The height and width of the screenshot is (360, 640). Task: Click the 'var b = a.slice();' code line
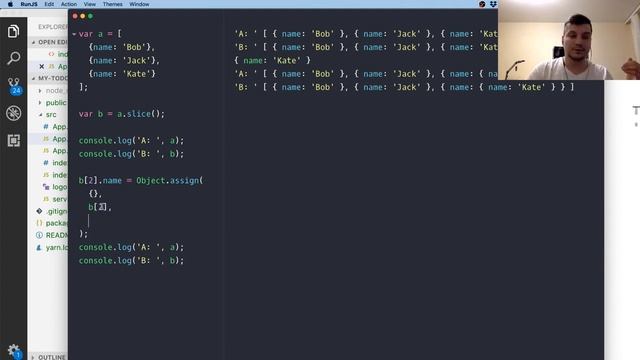point(122,114)
